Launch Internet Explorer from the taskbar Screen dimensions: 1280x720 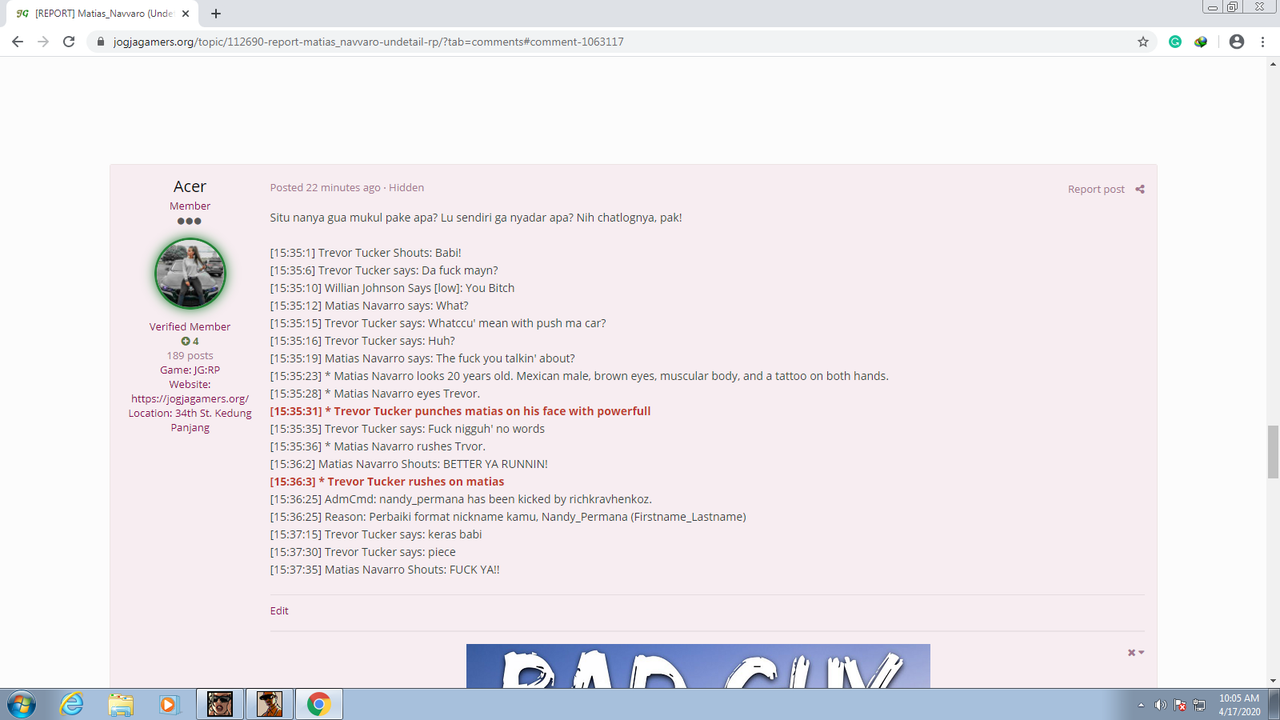point(71,704)
